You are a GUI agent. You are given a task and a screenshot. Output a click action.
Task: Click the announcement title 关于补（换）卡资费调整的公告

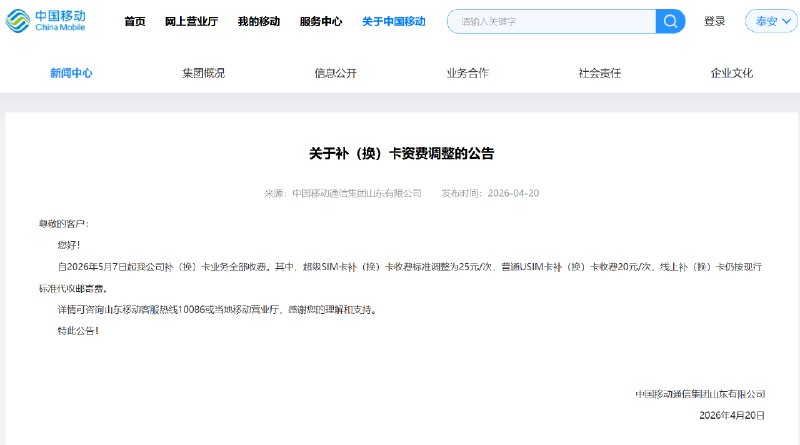pos(402,153)
